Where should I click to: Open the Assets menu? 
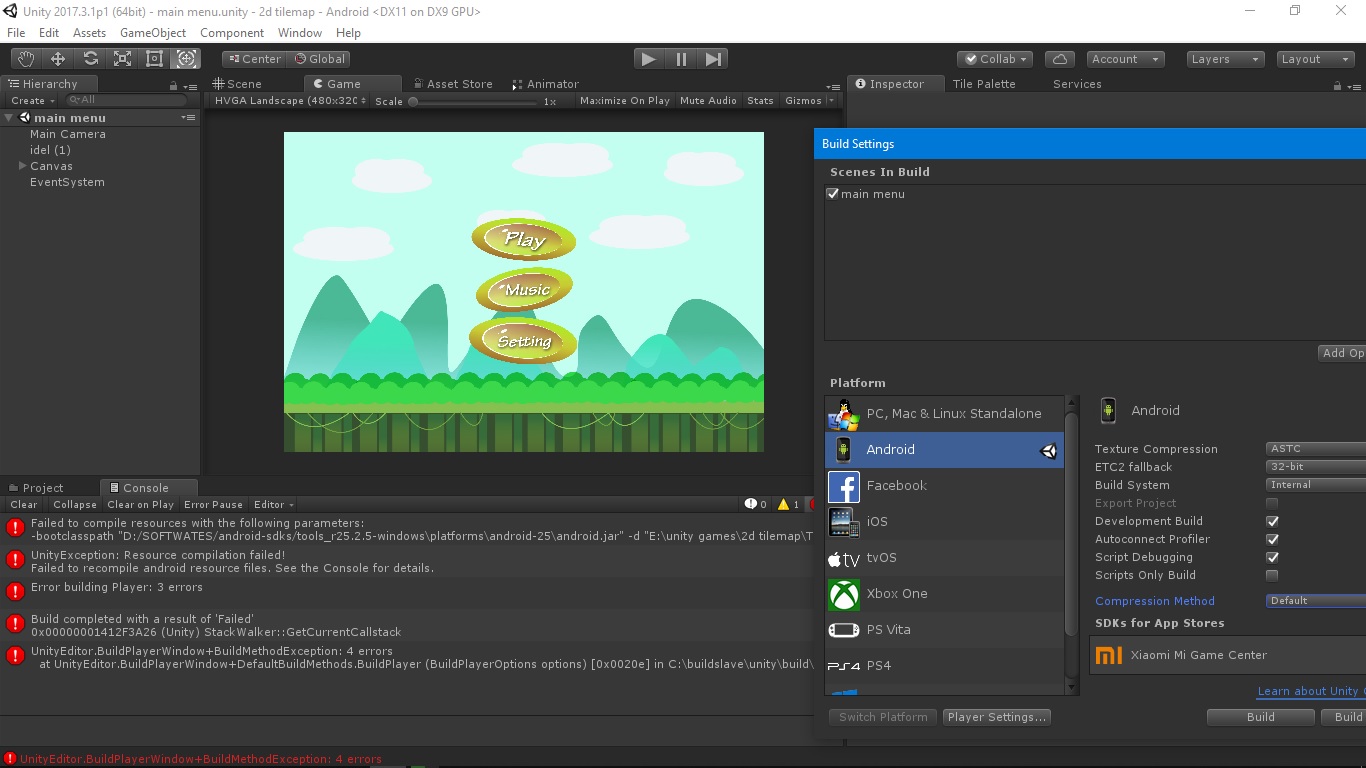coord(89,33)
